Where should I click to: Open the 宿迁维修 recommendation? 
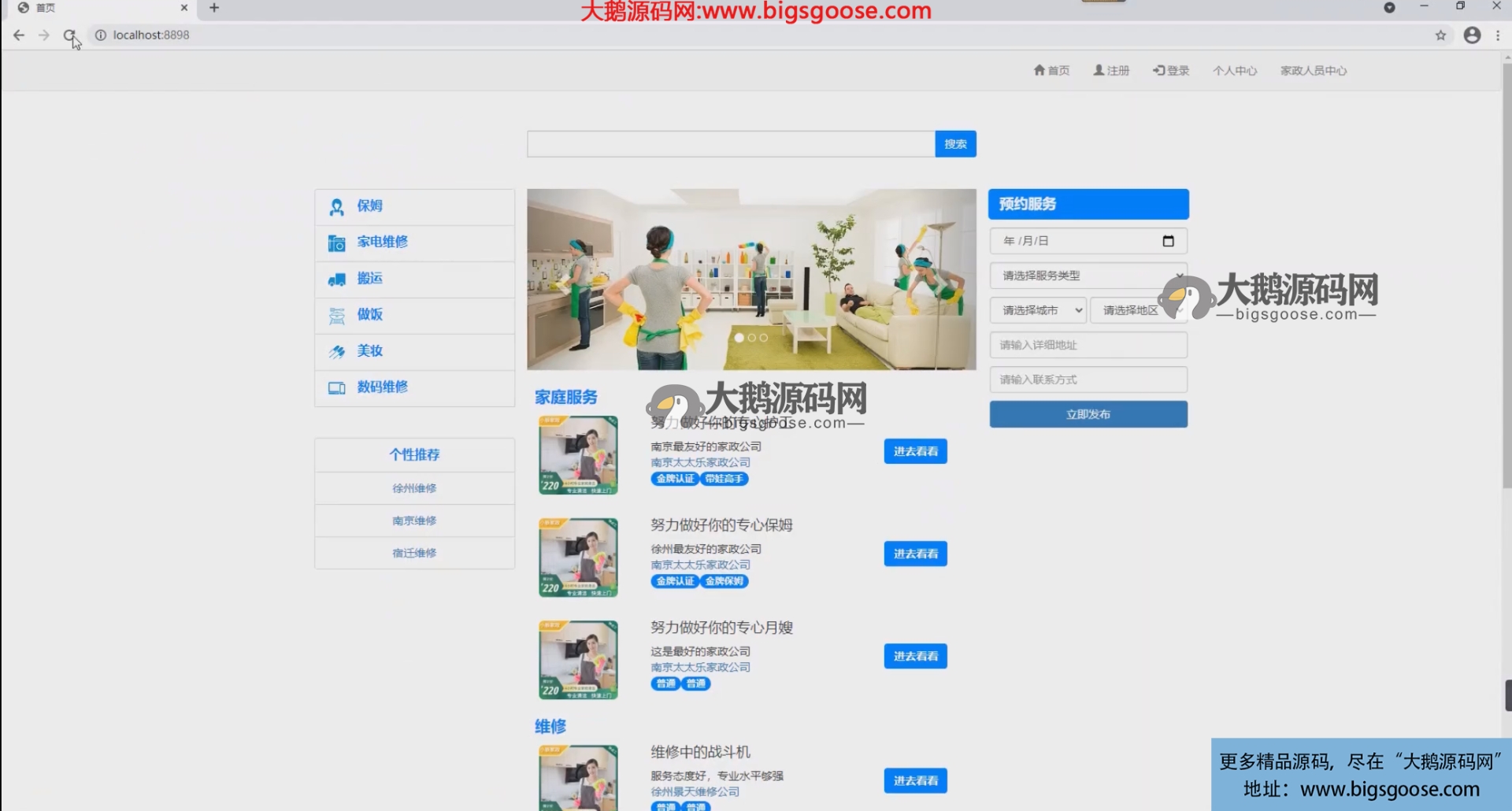pyautogui.click(x=414, y=553)
